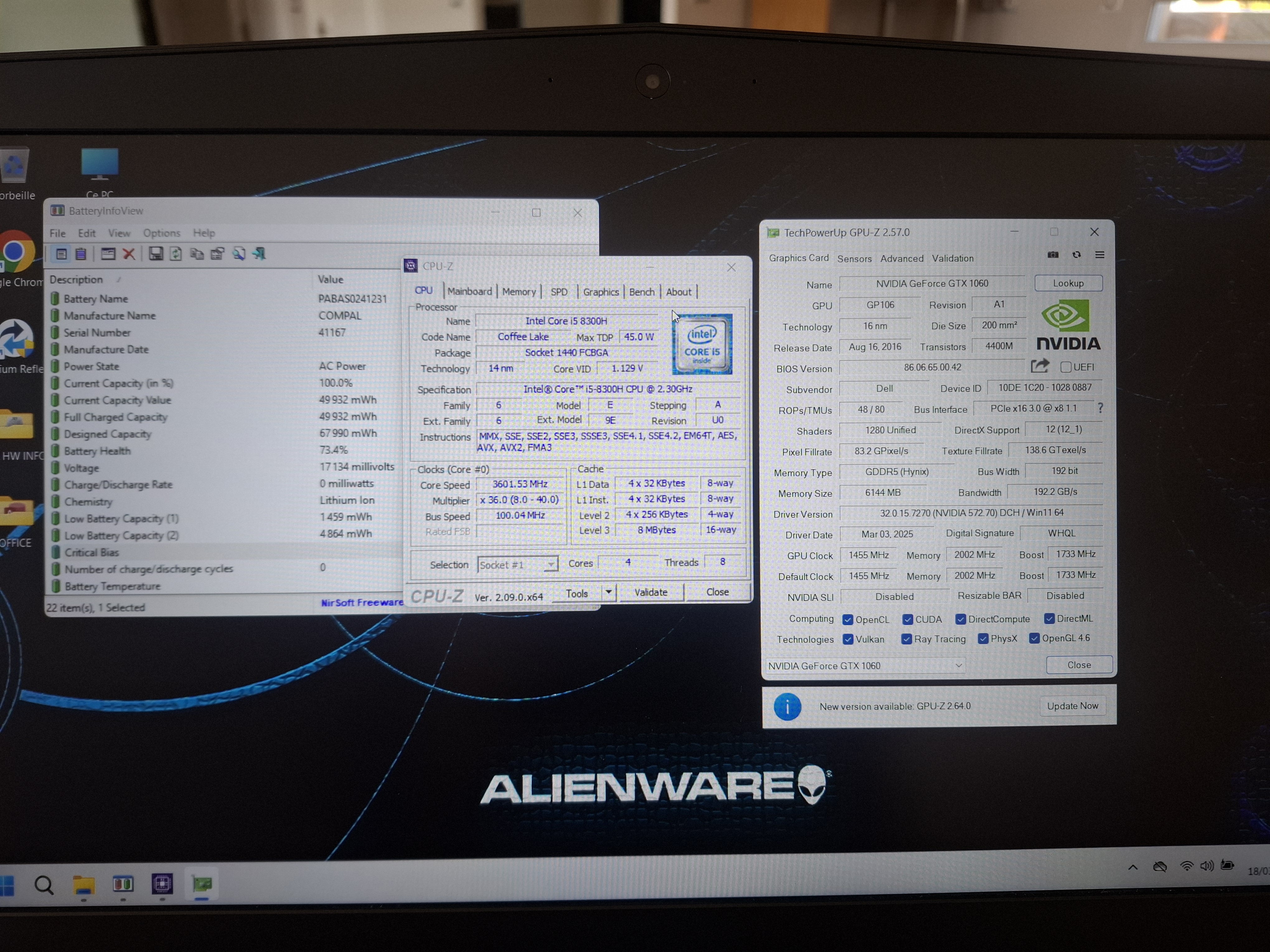
Task: Expand the Tools dropdown arrow in CPU-Z
Action: point(609,592)
